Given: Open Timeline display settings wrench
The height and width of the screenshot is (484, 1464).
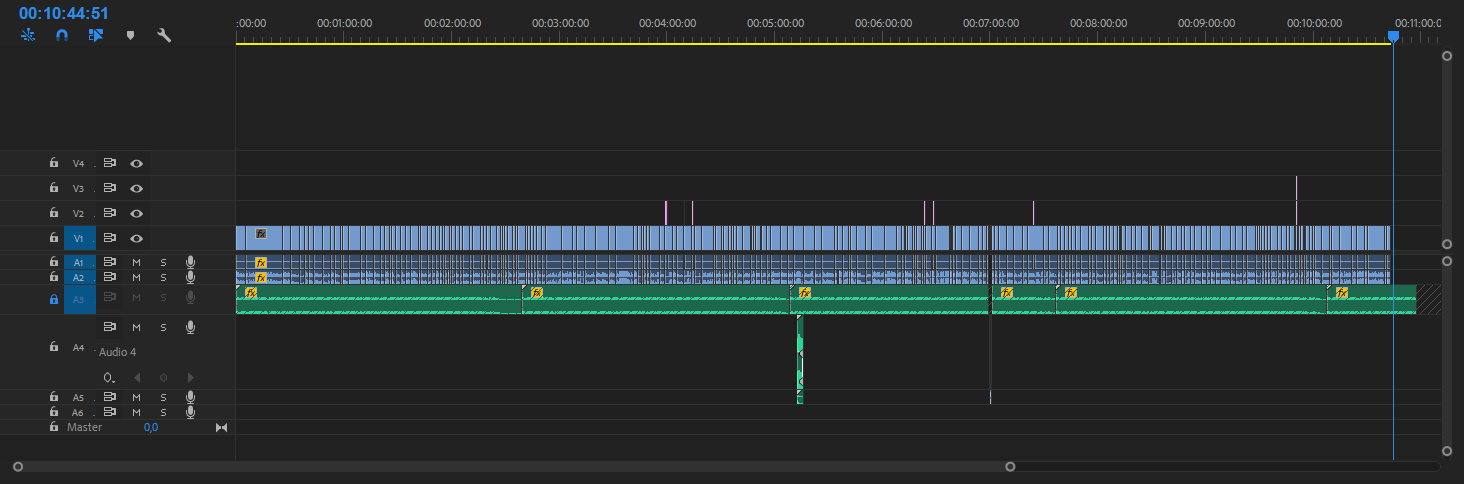Looking at the screenshot, I should point(164,35).
